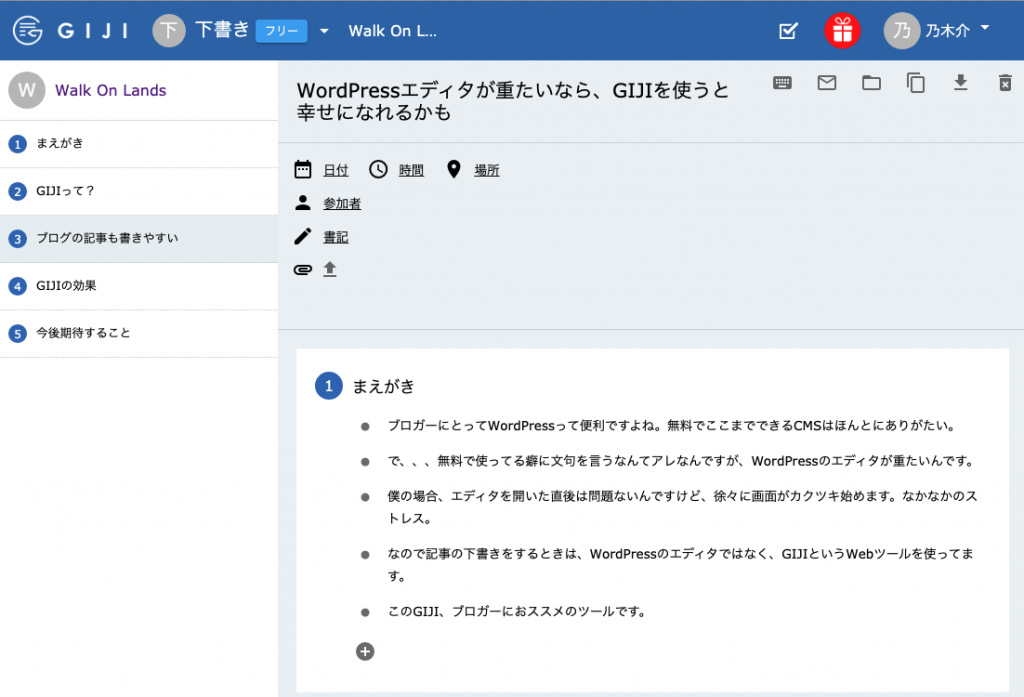Click the pencil icon beside 書記
Screen dimensions: 1024x697
coord(303,236)
